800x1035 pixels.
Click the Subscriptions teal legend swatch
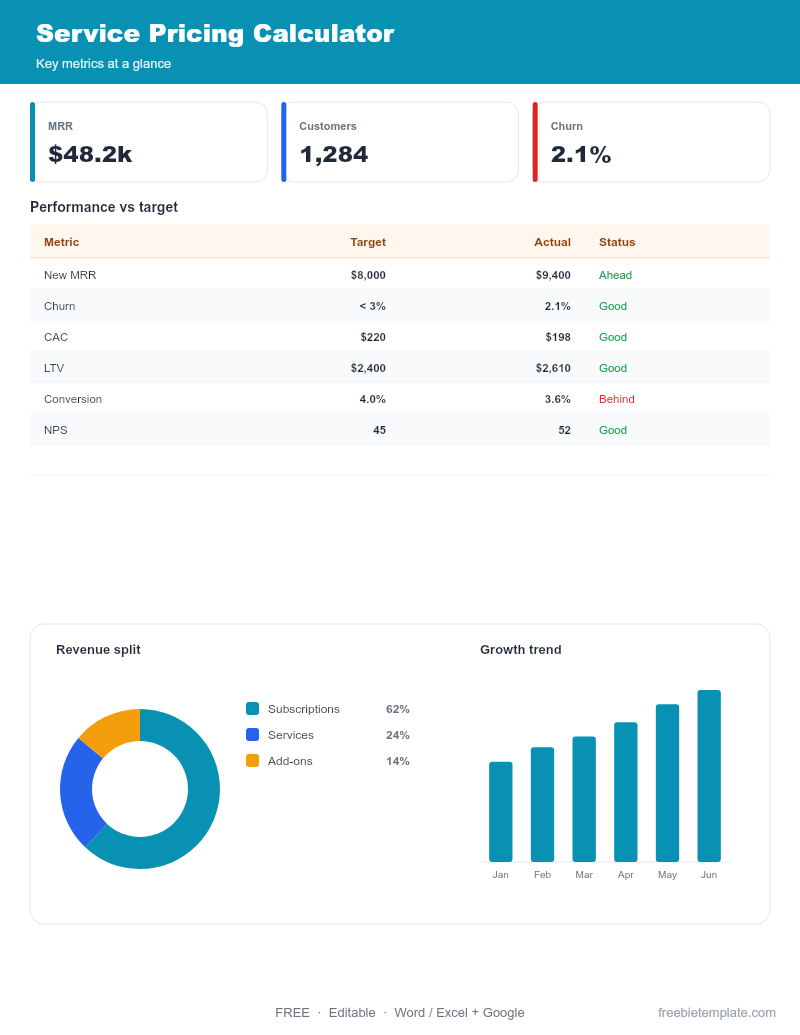252,708
